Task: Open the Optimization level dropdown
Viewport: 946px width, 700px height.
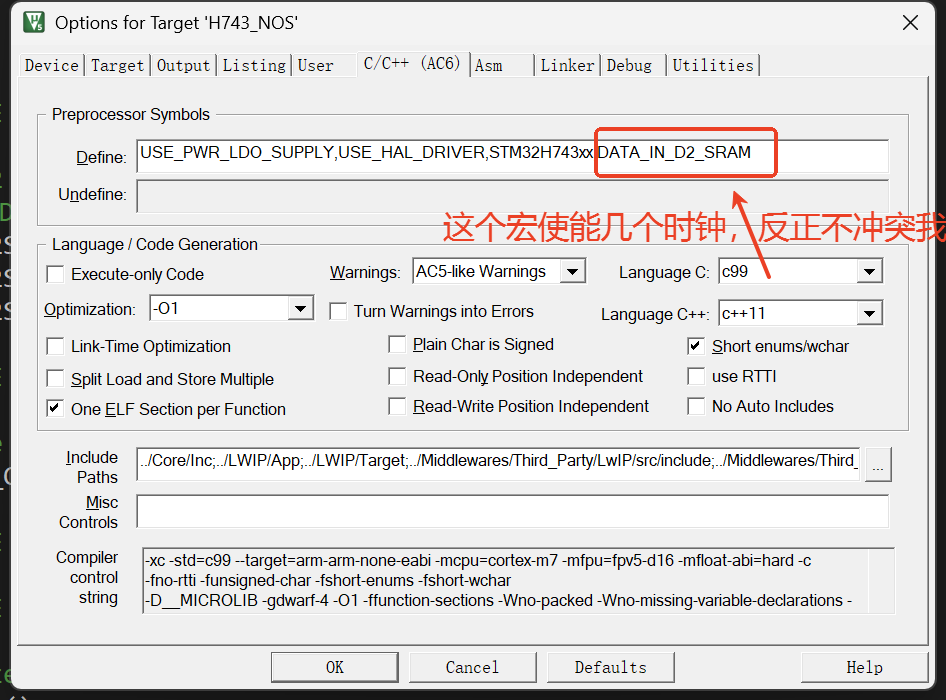Action: tap(300, 309)
